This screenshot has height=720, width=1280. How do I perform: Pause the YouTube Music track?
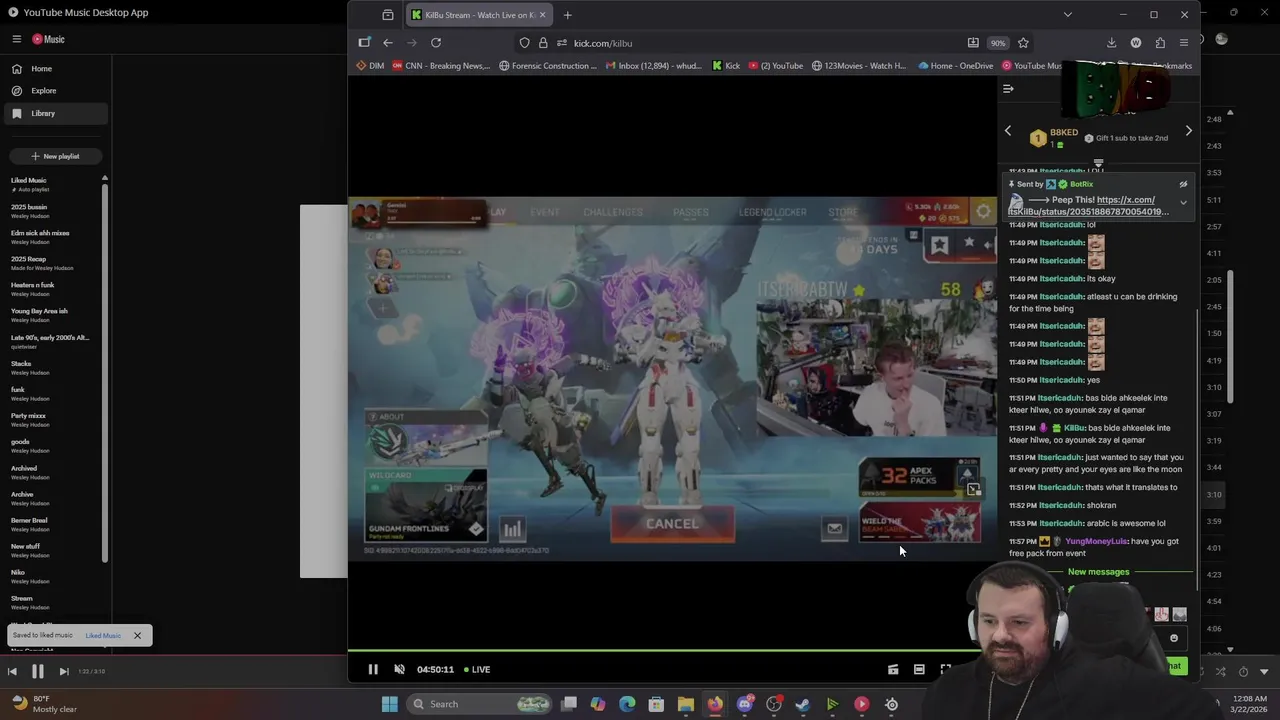37,671
